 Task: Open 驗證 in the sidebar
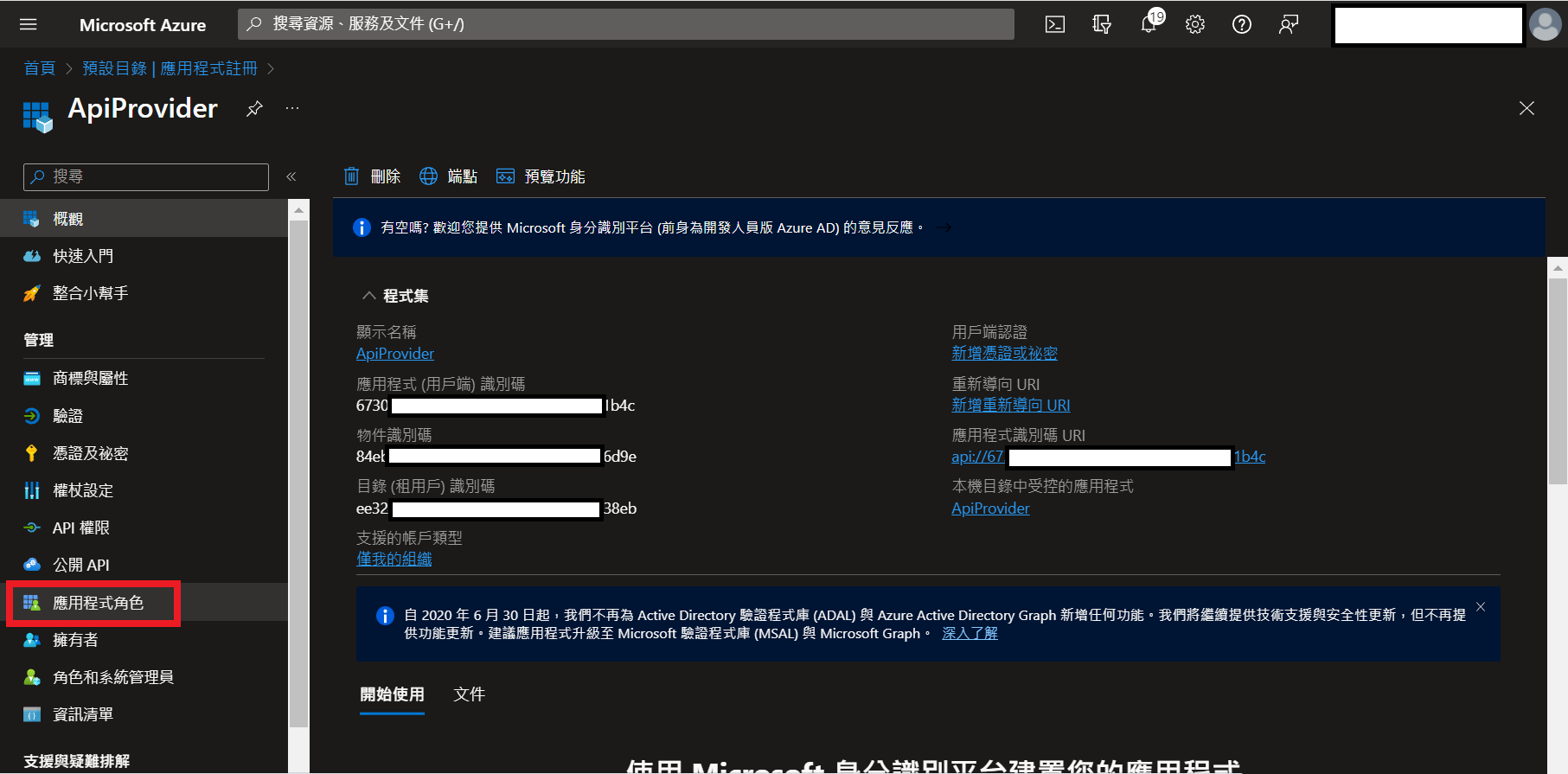click(x=144, y=416)
